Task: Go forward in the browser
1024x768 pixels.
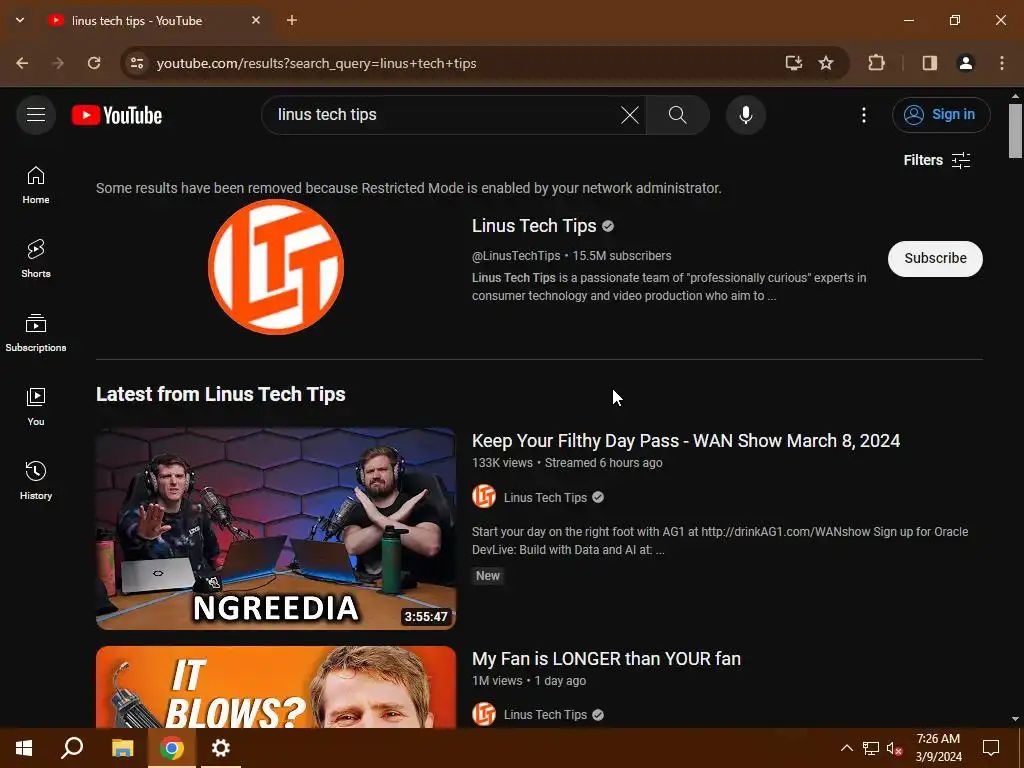Action: (x=58, y=63)
